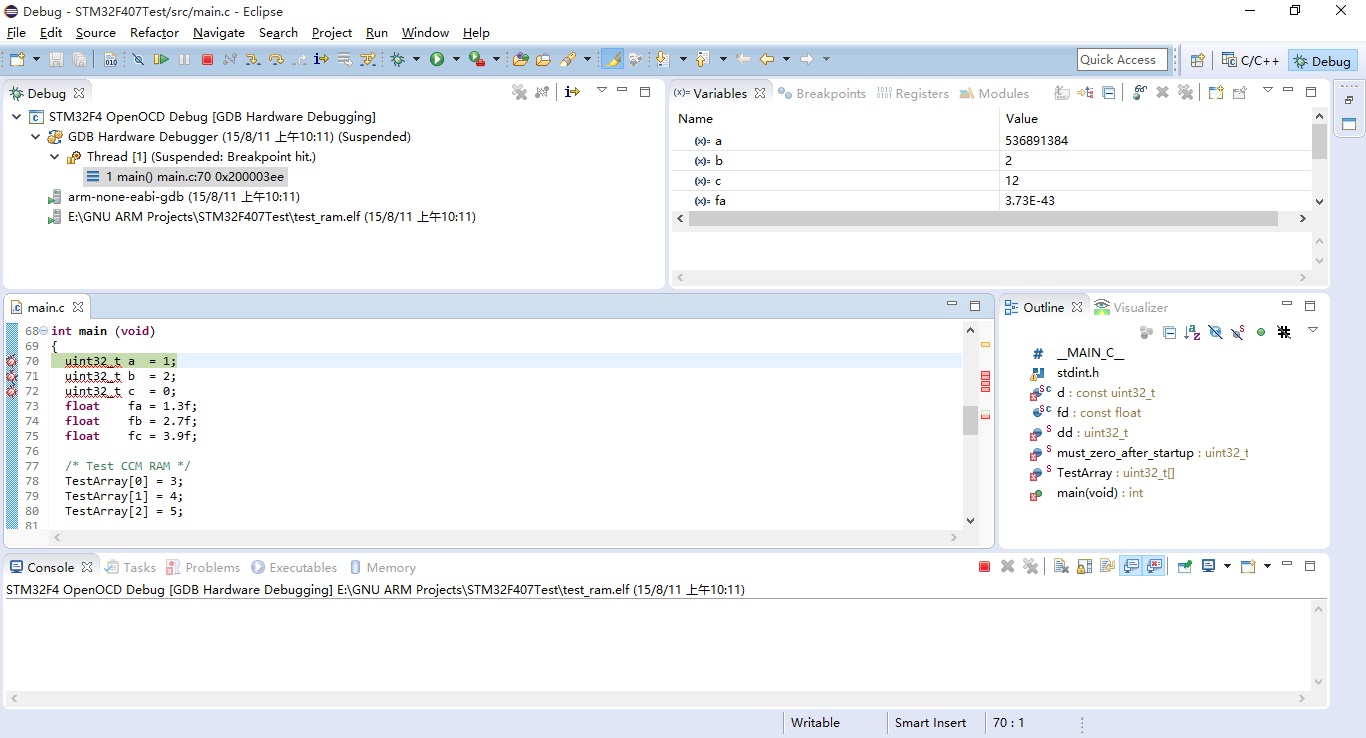Collapse the STM32F4 OpenOCD Debug tree node
This screenshot has height=738, width=1366.
tap(17, 117)
